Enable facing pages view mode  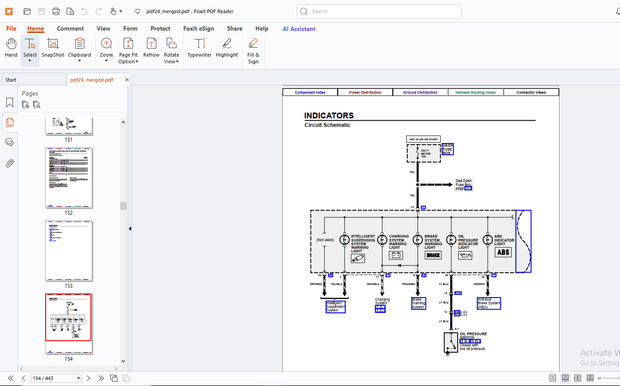point(578,378)
